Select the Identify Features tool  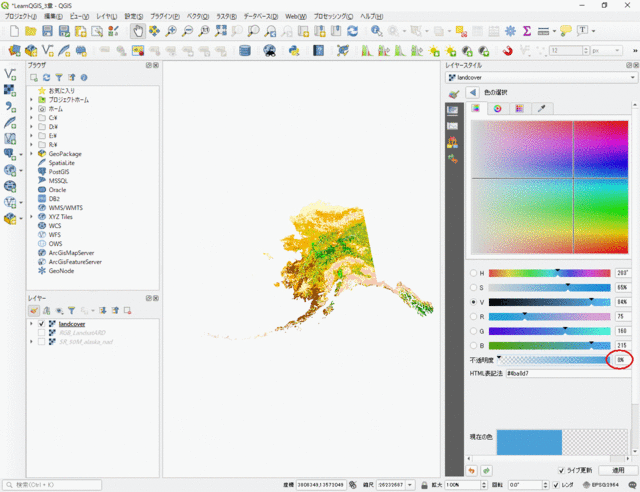376,31
